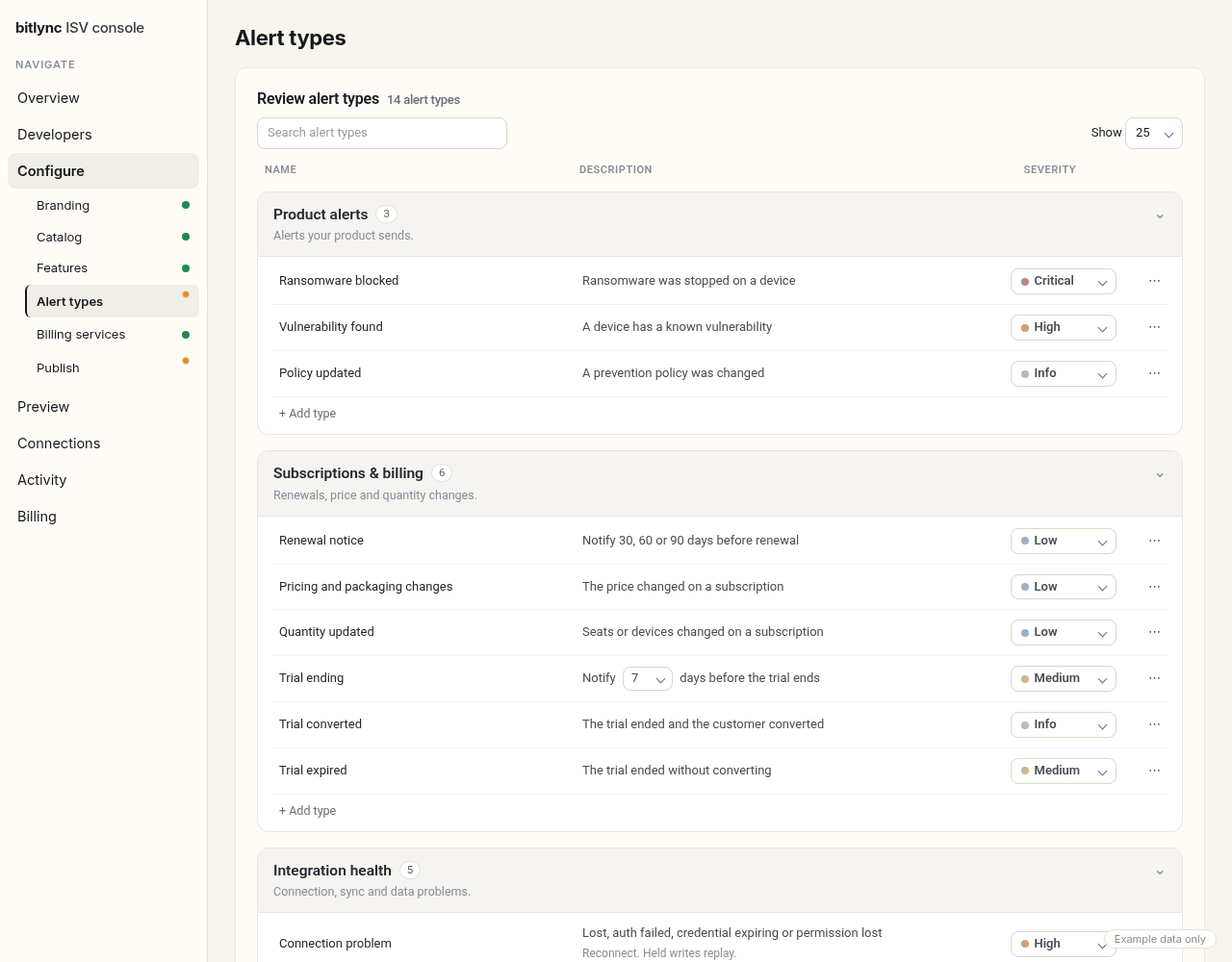Collapse the Product alerts group
Viewport: 1232px width, 962px height.
(1160, 216)
